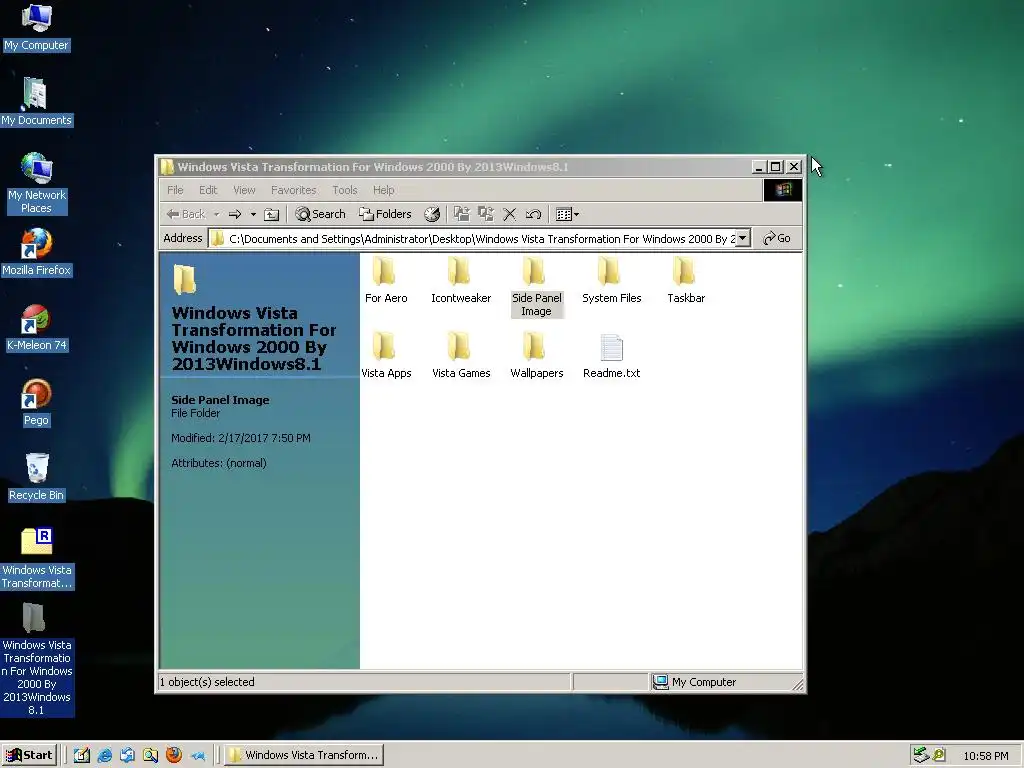The image size is (1024, 768).
Task: Open the Icontweaker folder
Action: click(x=460, y=280)
